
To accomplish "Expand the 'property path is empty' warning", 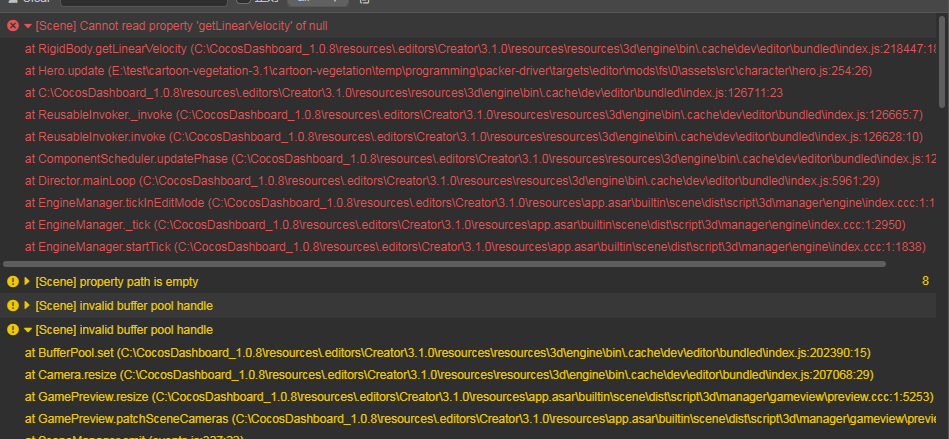I will [x=27, y=282].
